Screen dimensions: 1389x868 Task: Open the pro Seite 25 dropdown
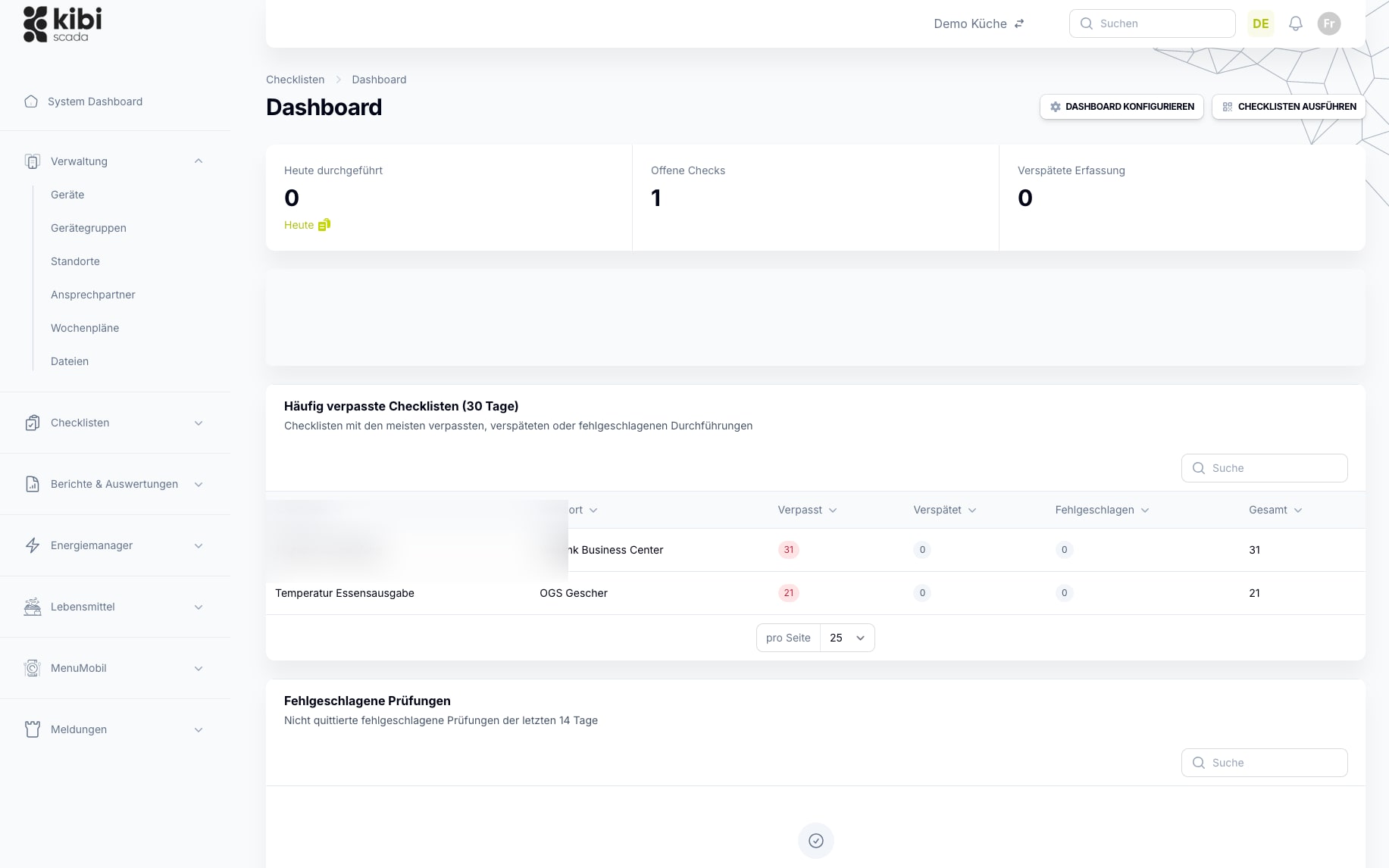point(847,638)
